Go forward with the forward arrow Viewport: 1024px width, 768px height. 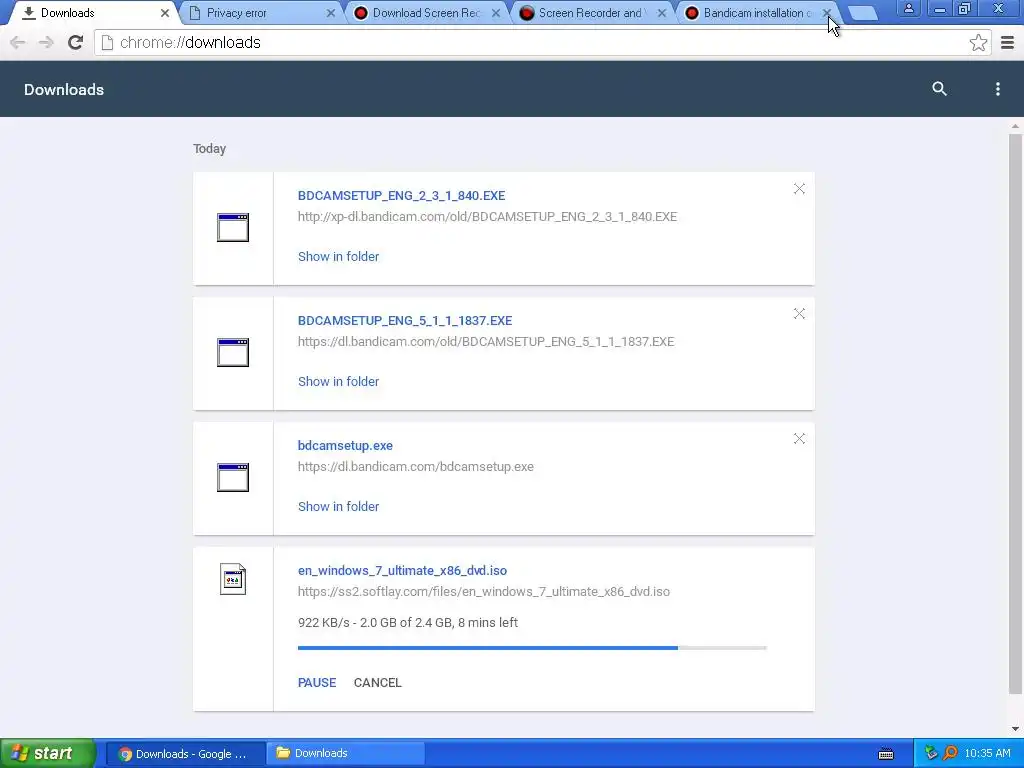pos(46,42)
